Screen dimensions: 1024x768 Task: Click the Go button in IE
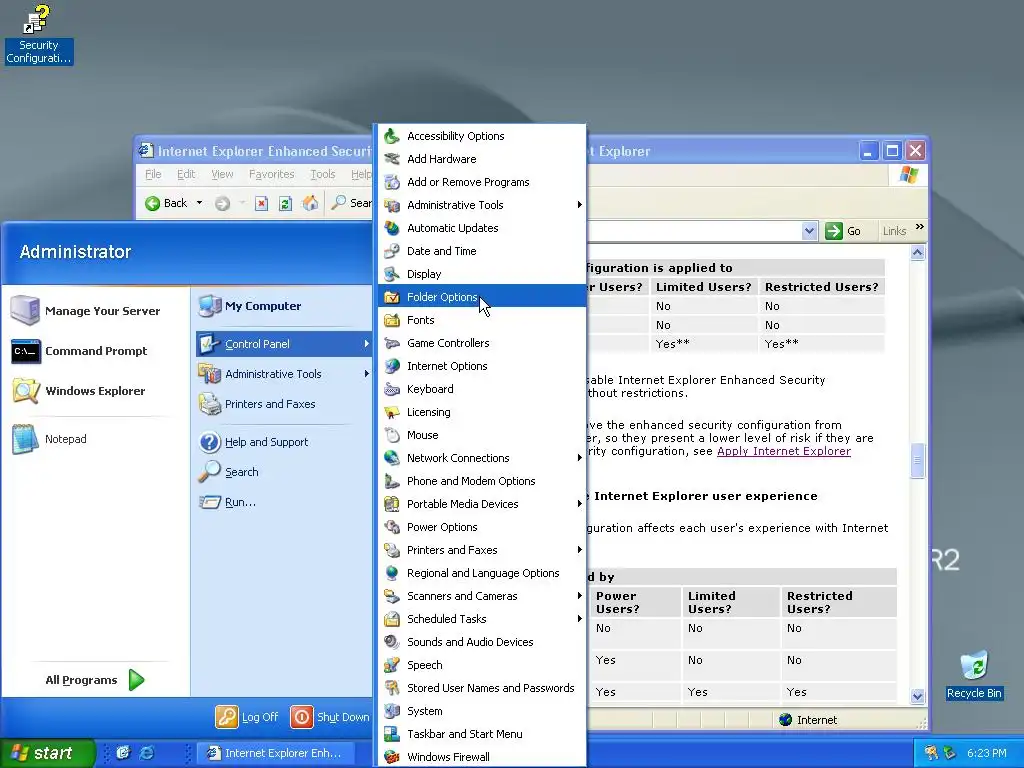click(843, 231)
